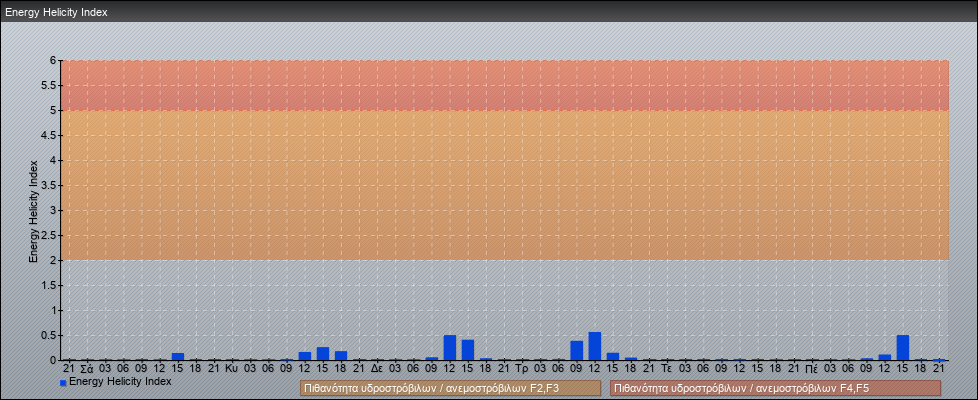Click the blue Energy Helicity Index legend square
Screen dimensions: 978x400
(x=63, y=383)
